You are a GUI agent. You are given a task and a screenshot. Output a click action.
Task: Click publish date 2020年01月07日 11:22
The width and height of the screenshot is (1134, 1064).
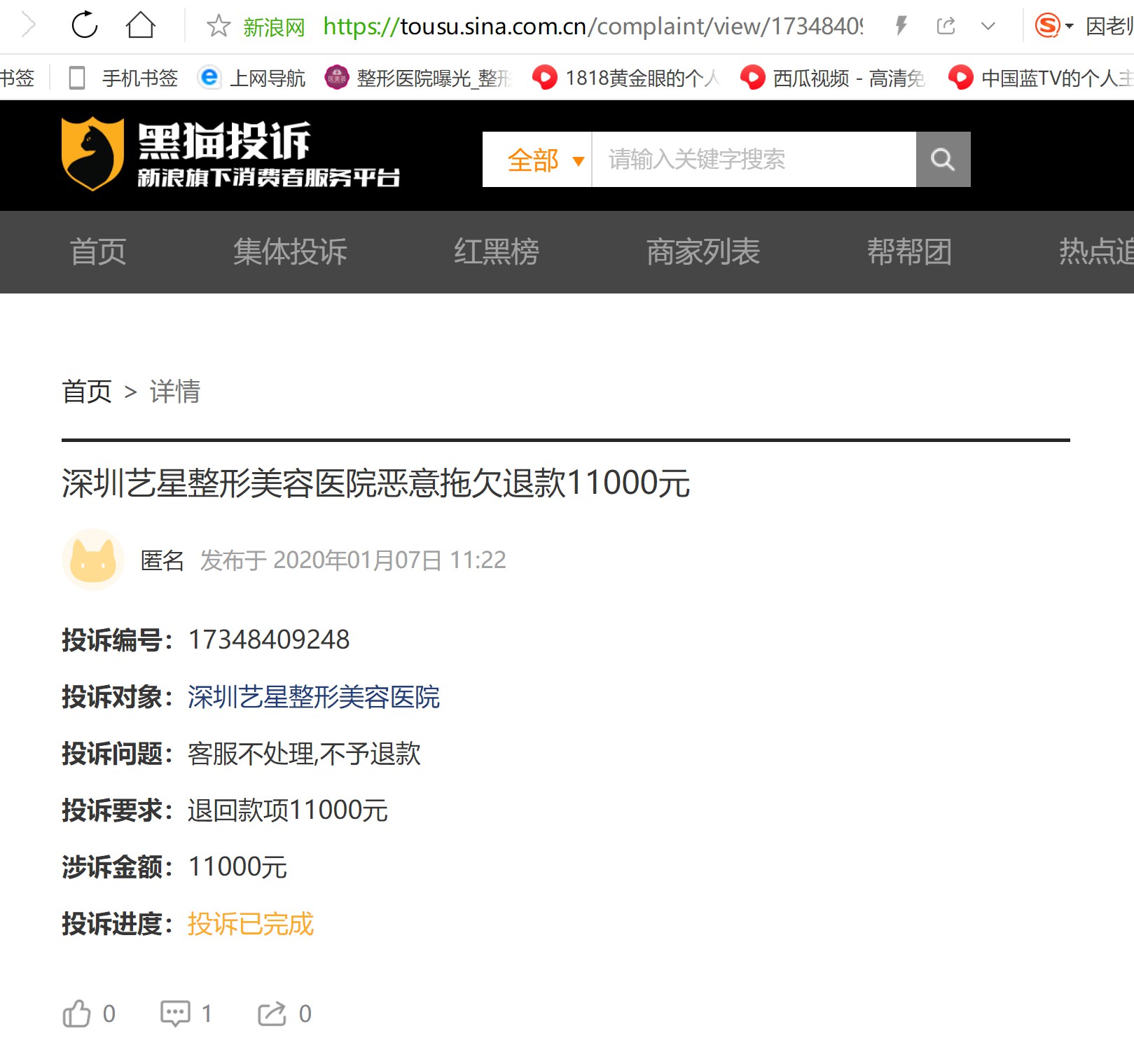pyautogui.click(x=389, y=560)
